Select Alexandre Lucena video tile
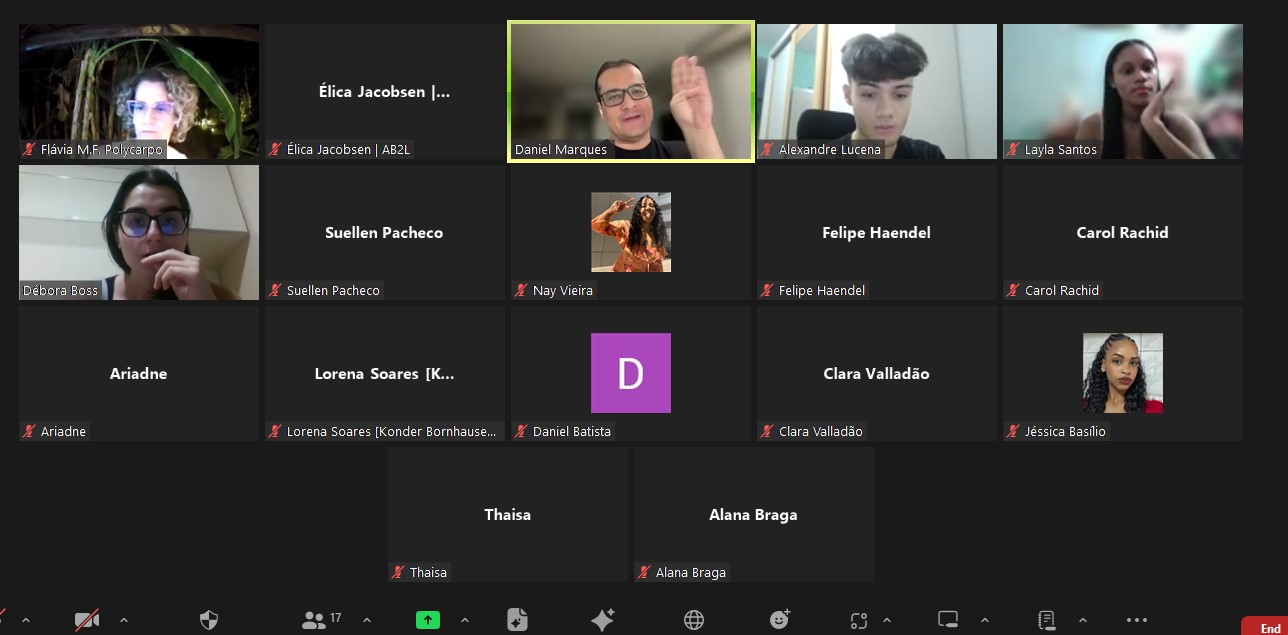Image resolution: width=1288 pixels, height=635 pixels. click(x=877, y=91)
